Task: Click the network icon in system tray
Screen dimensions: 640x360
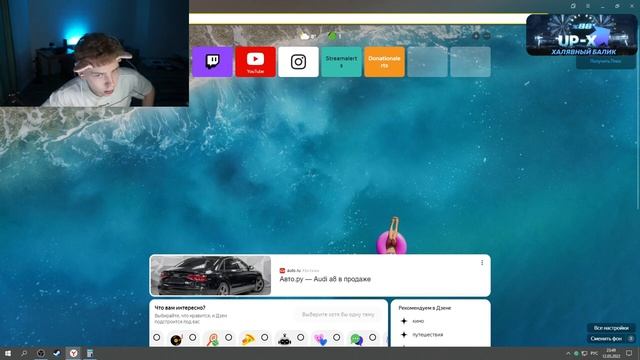Action: [x=584, y=353]
